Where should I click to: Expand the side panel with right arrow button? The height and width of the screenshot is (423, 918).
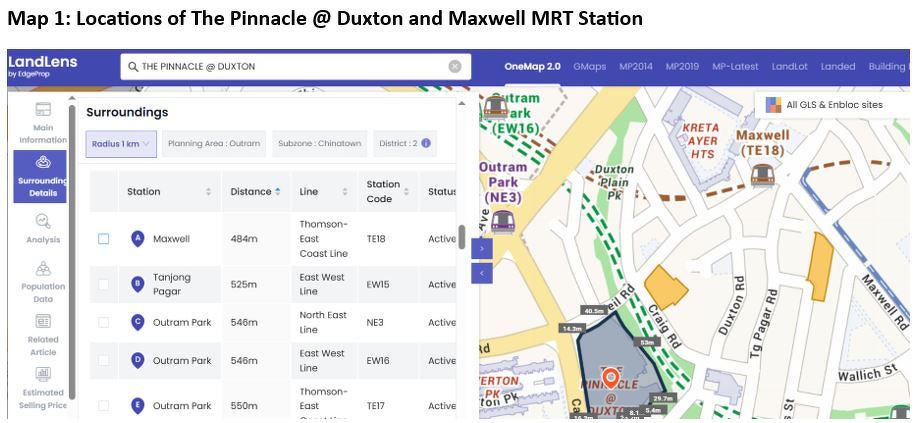(x=482, y=248)
